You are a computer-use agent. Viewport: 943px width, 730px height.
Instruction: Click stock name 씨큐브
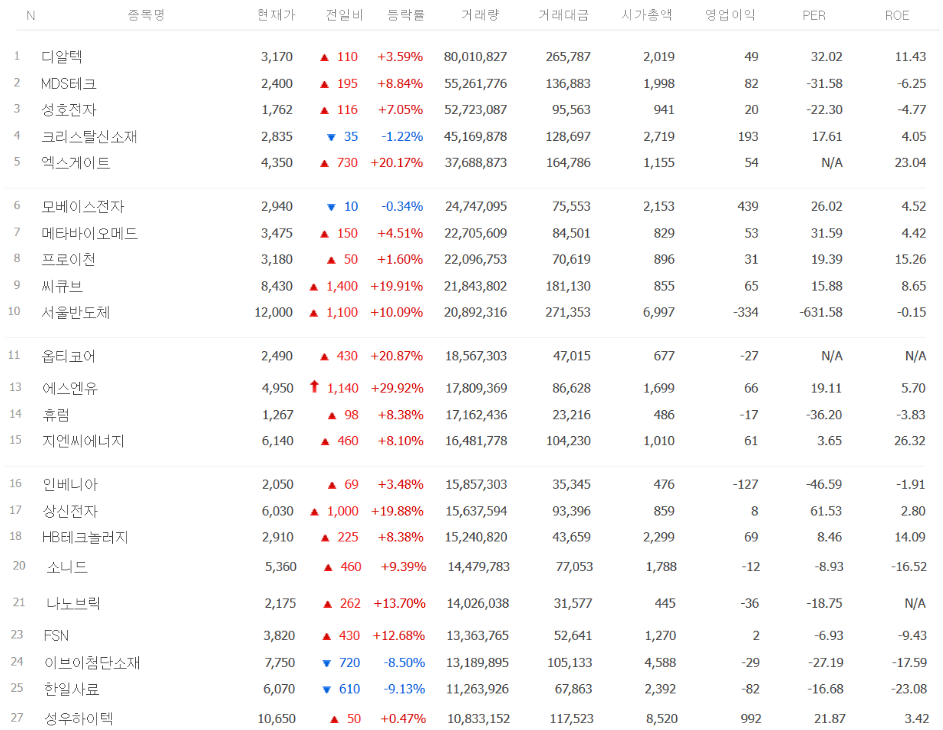[61, 286]
